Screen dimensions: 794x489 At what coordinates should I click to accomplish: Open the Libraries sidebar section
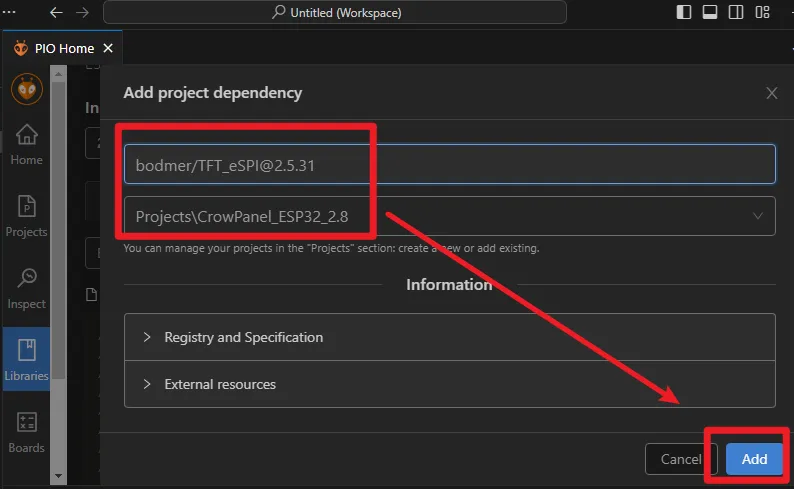[26, 359]
